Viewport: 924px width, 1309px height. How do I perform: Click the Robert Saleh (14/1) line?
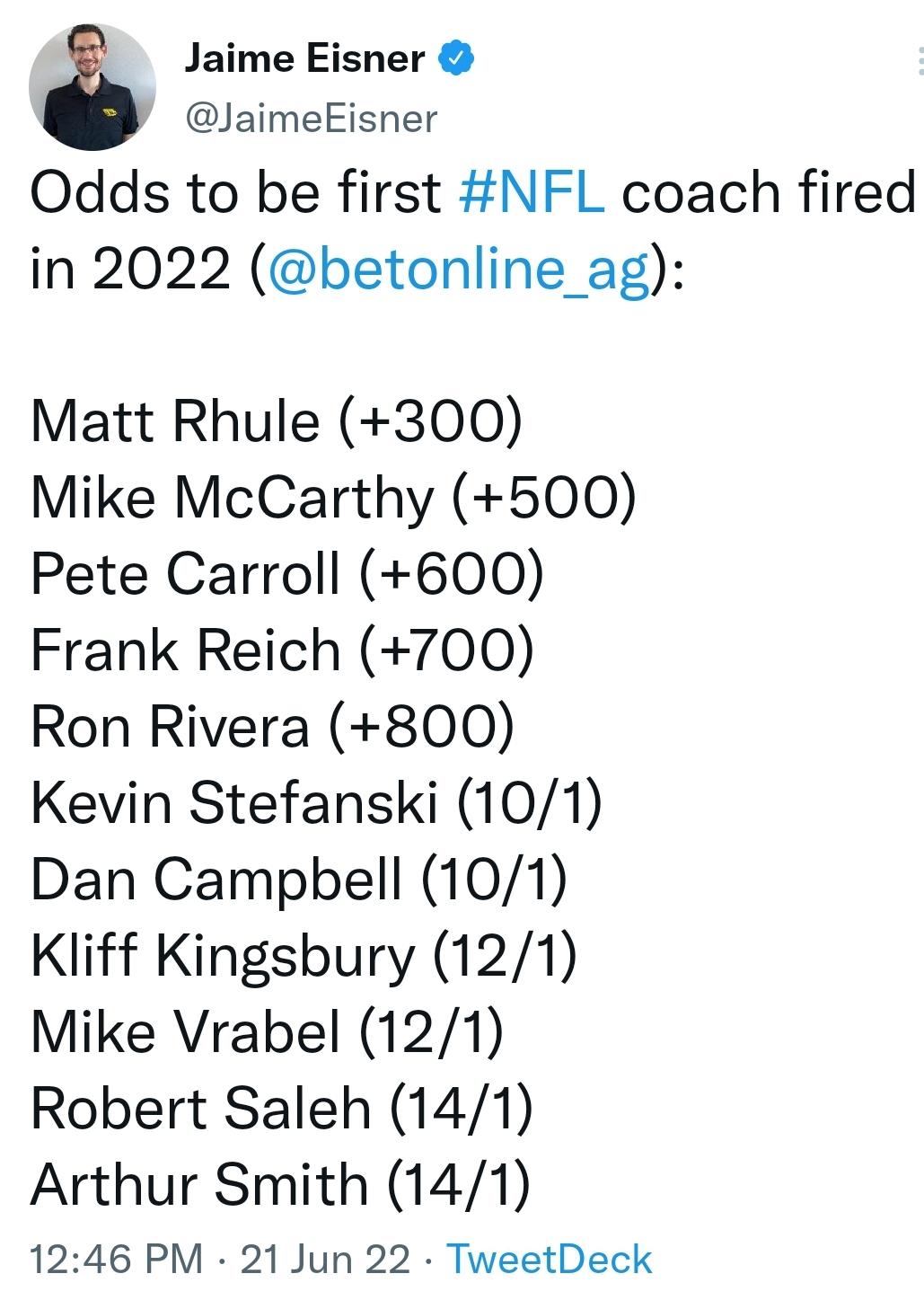tap(282, 1108)
